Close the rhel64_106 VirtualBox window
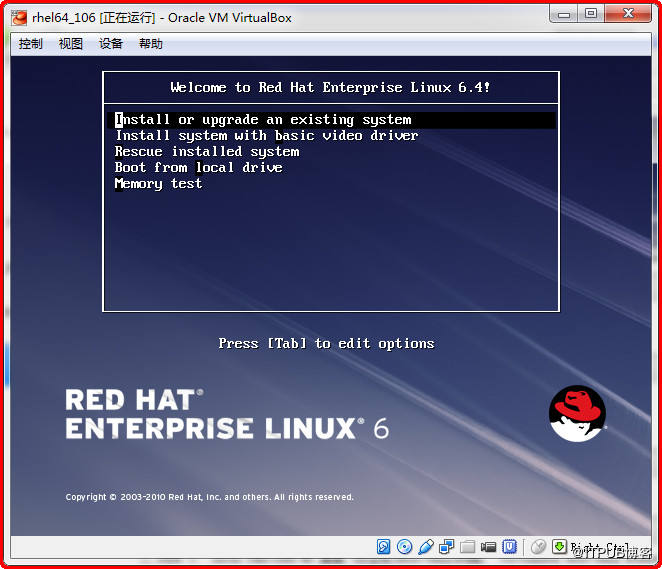This screenshot has width=662, height=569. pyautogui.click(x=628, y=14)
